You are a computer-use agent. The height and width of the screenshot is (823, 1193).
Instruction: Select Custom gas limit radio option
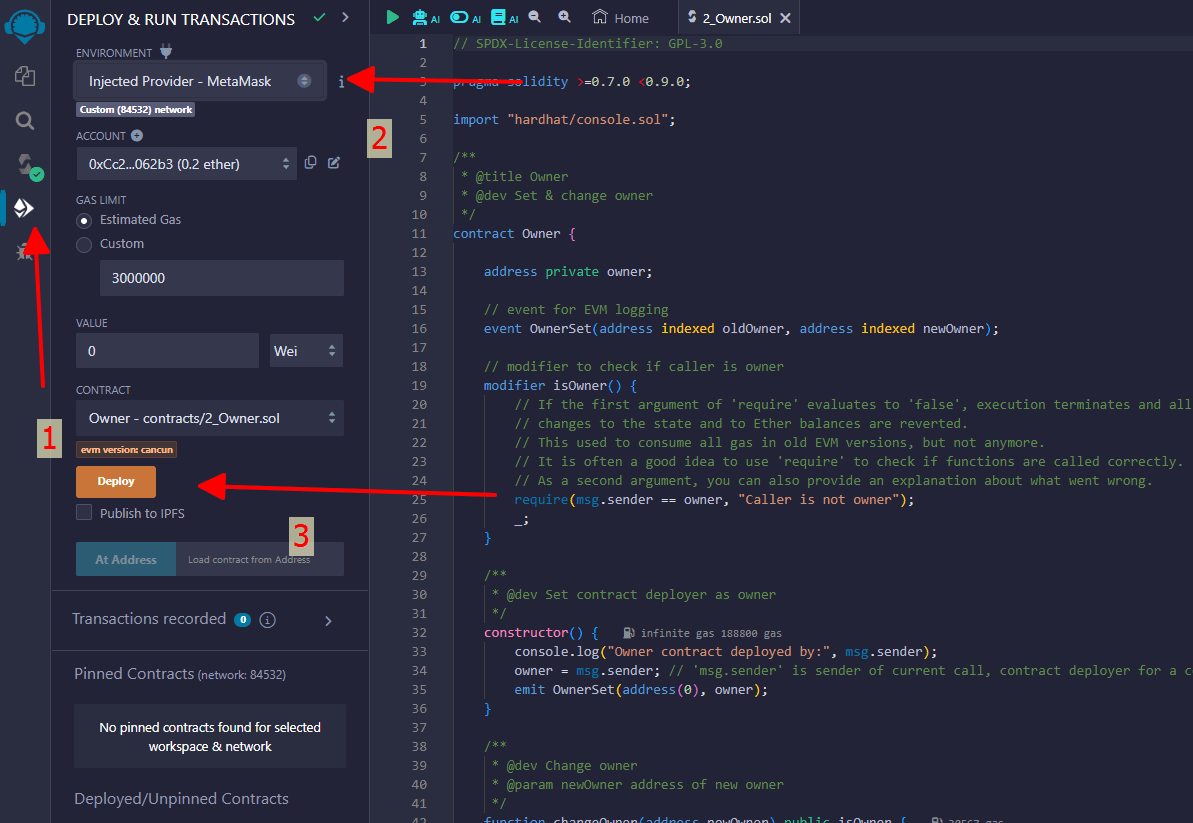click(84, 244)
